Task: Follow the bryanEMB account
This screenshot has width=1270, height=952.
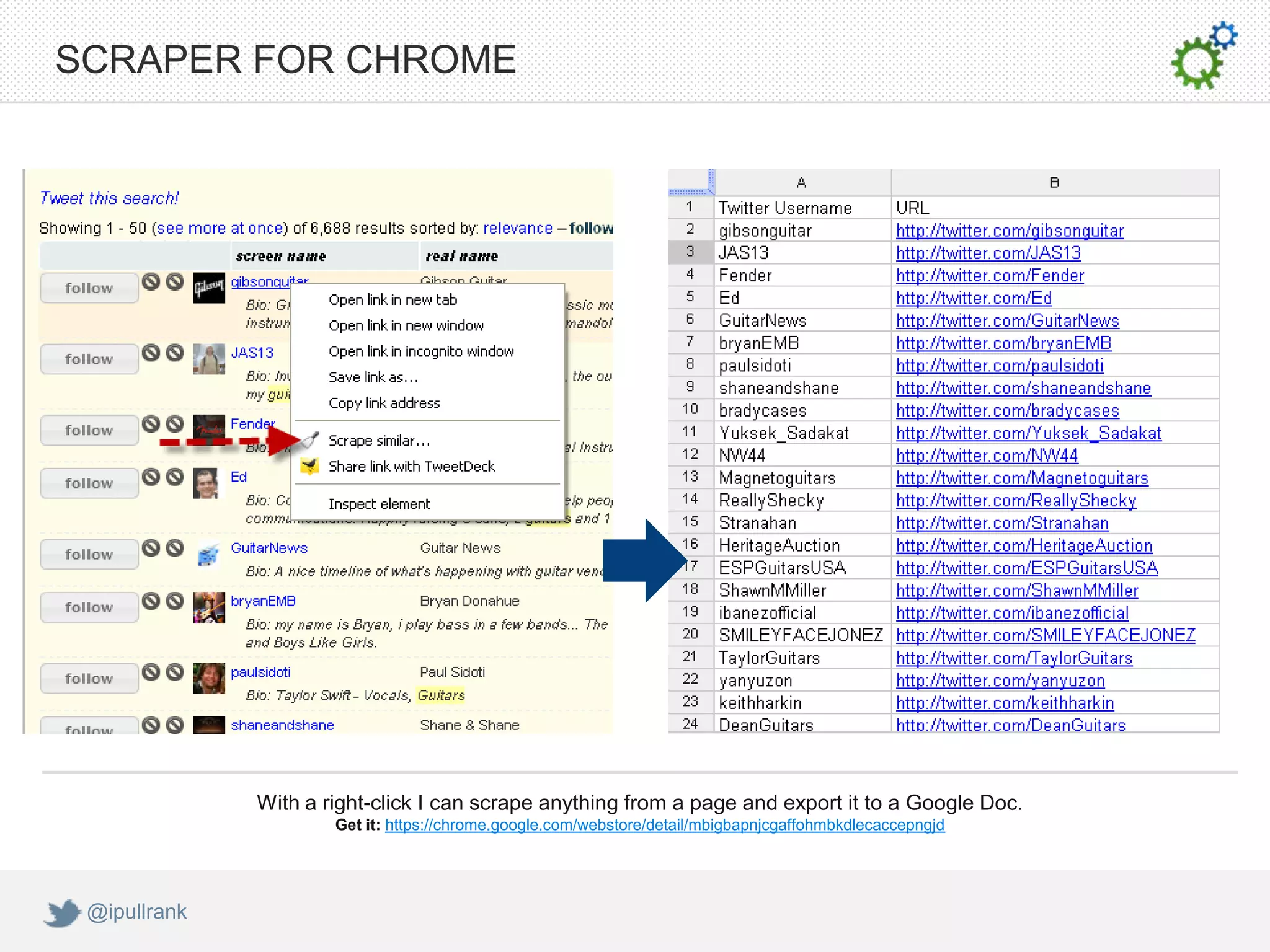Action: tap(89, 607)
